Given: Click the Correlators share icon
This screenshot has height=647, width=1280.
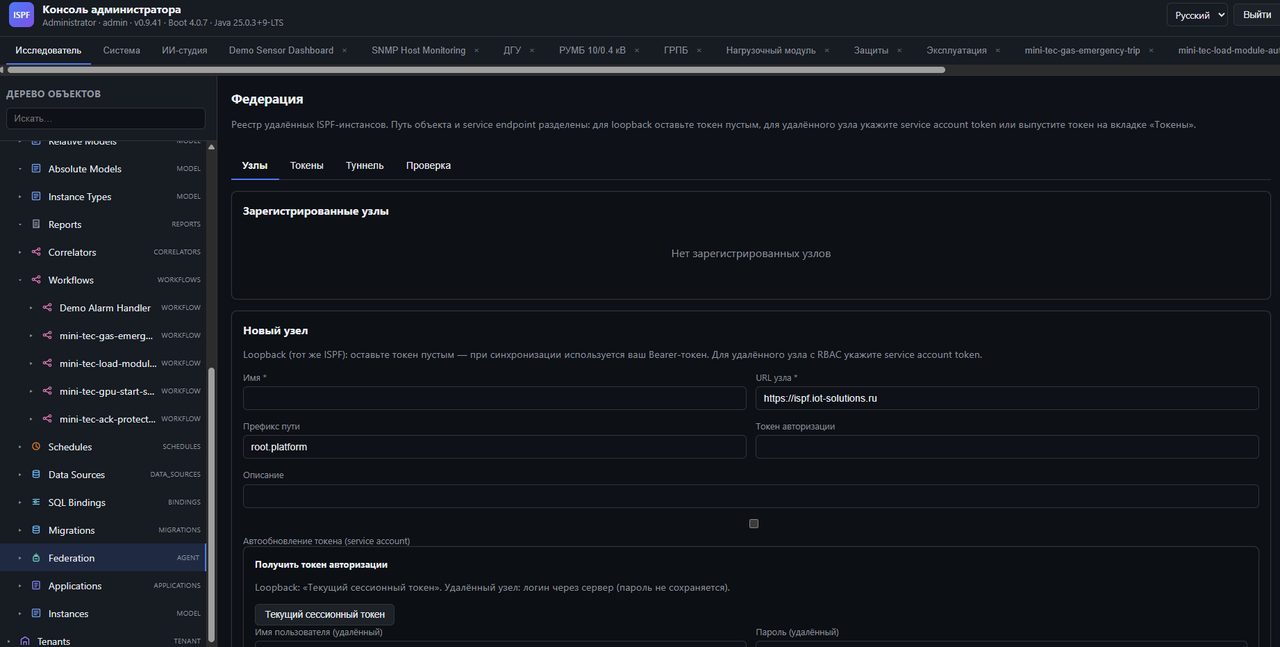Looking at the screenshot, I should tap(37, 253).
